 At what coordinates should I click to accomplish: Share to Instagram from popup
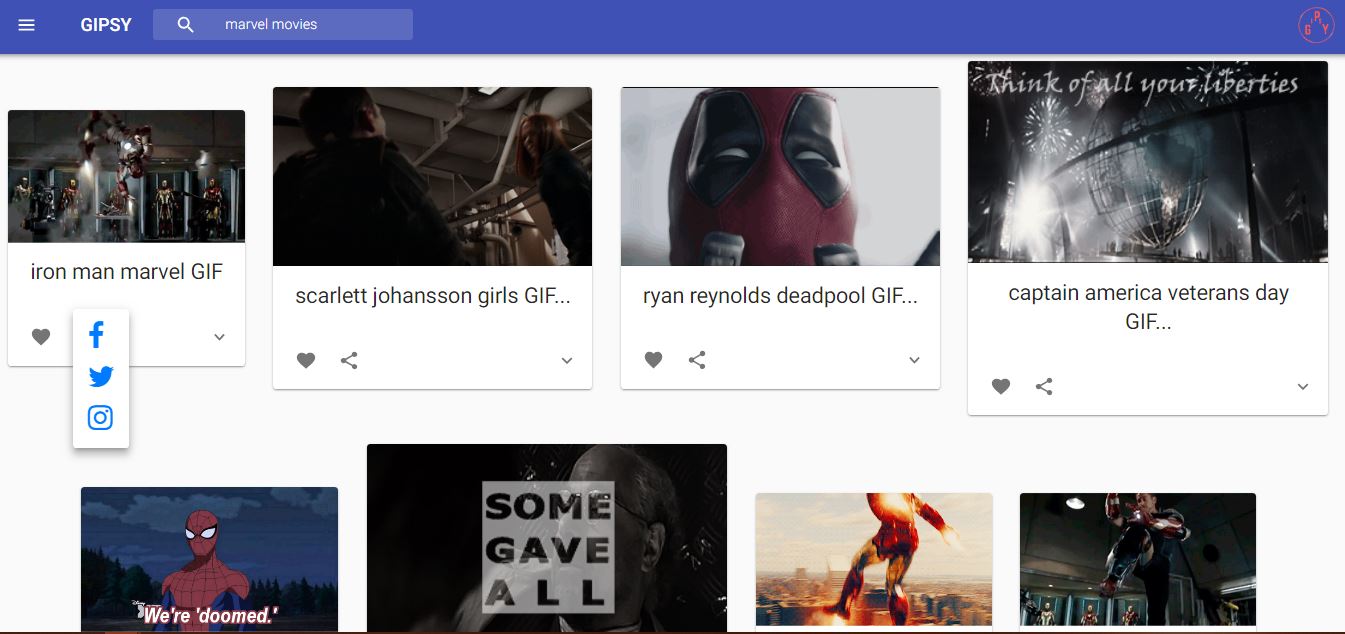100,418
